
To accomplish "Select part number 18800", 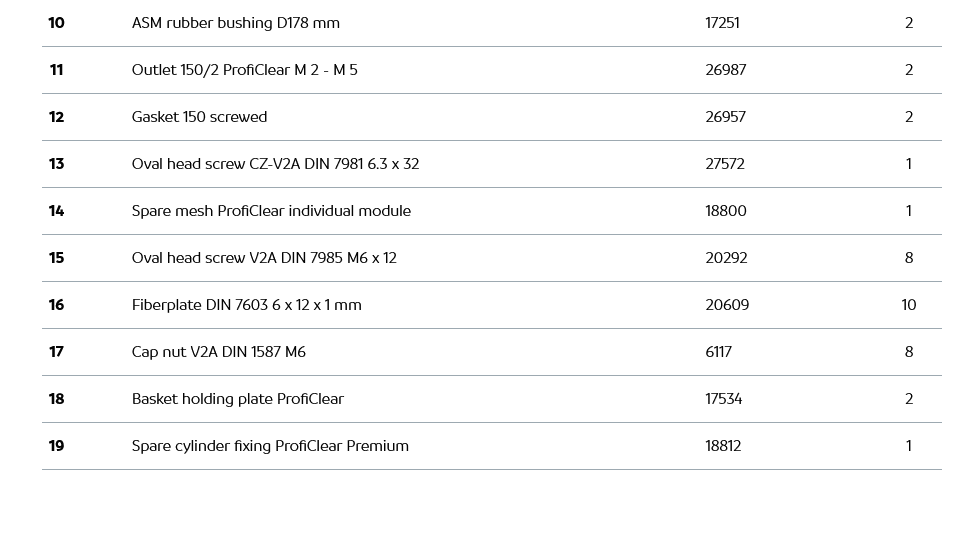I will click(x=726, y=211).
